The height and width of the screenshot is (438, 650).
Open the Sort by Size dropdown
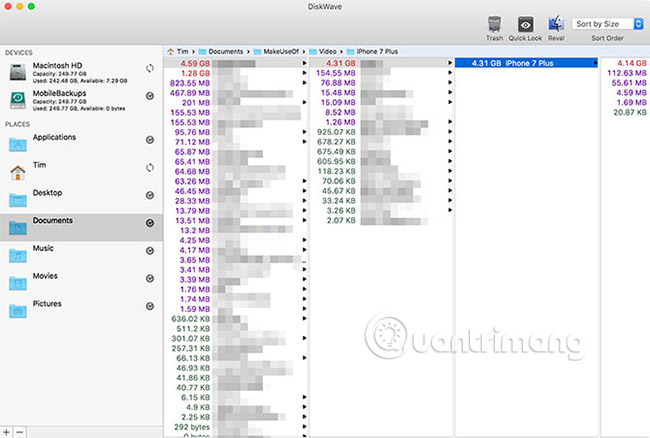607,24
